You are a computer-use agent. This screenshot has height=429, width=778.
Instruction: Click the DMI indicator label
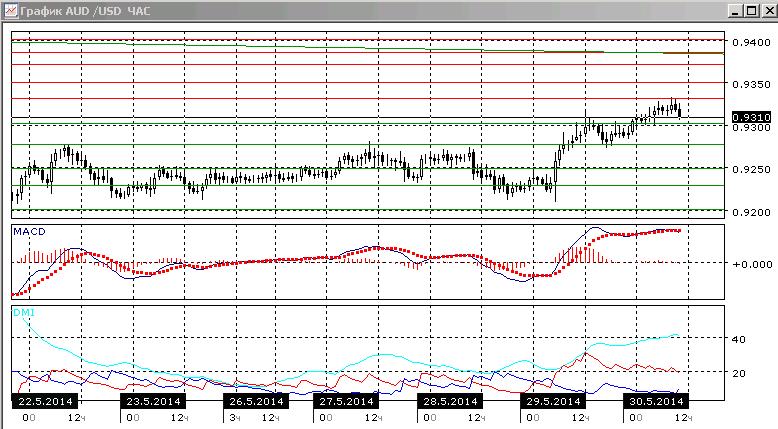coord(24,312)
